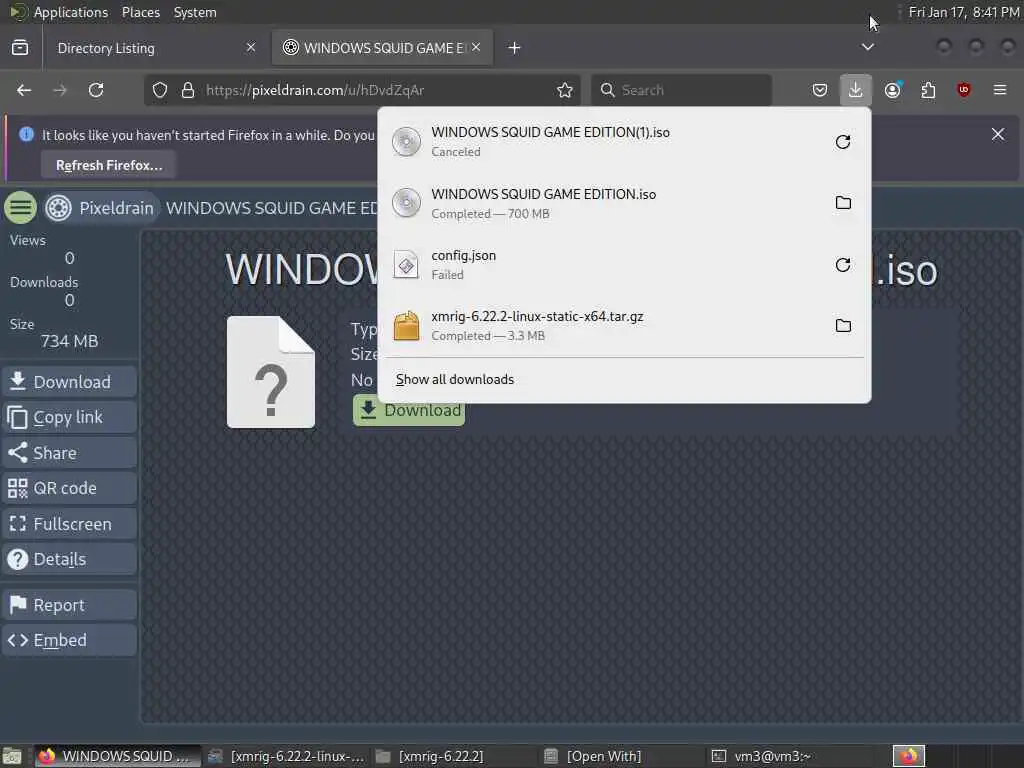Screen dimensions: 1024x768
Task: Open the Firefox hamburger menu
Action: (1000, 90)
